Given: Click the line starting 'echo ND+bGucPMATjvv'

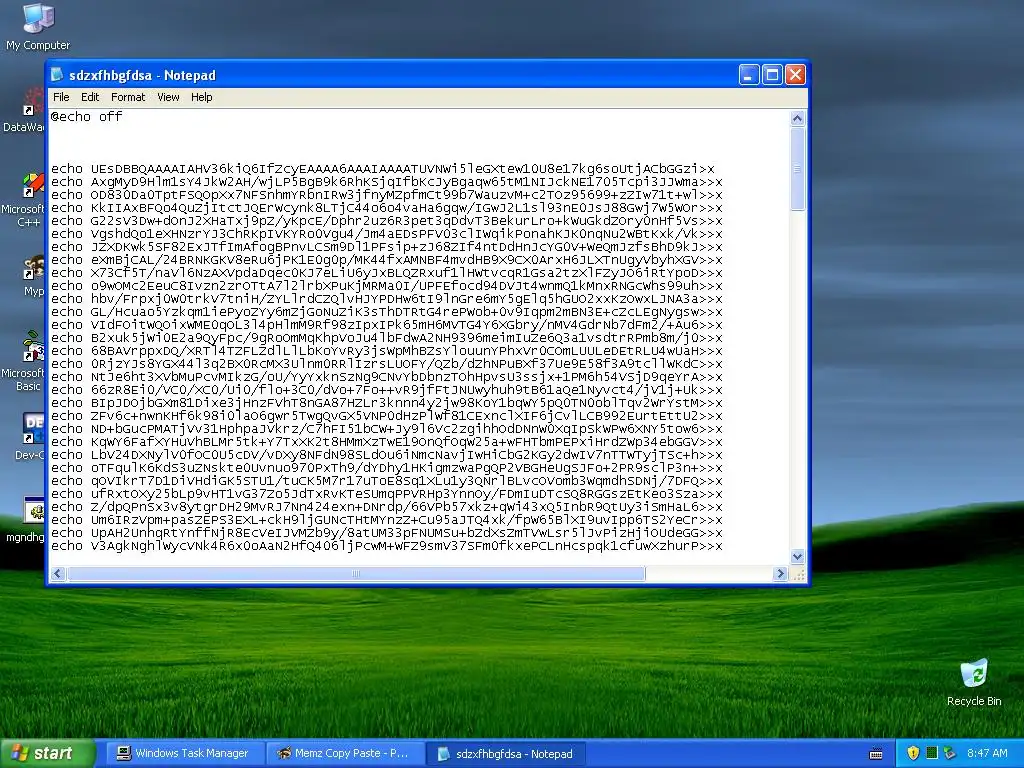Looking at the screenshot, I should click(387, 429).
